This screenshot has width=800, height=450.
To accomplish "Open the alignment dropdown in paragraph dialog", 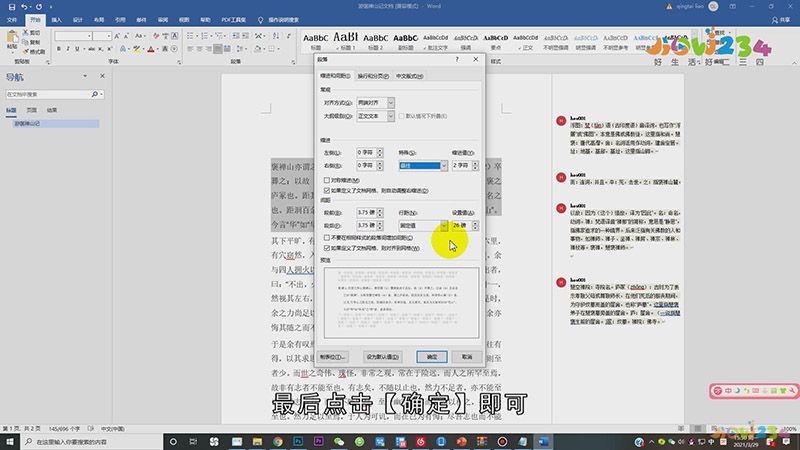I will pos(391,103).
